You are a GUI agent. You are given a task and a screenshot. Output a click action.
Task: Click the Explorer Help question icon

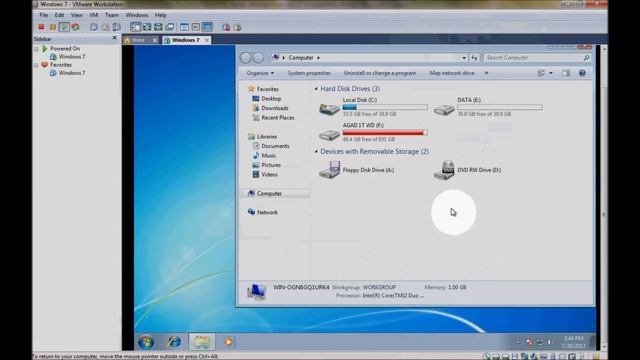click(x=582, y=73)
